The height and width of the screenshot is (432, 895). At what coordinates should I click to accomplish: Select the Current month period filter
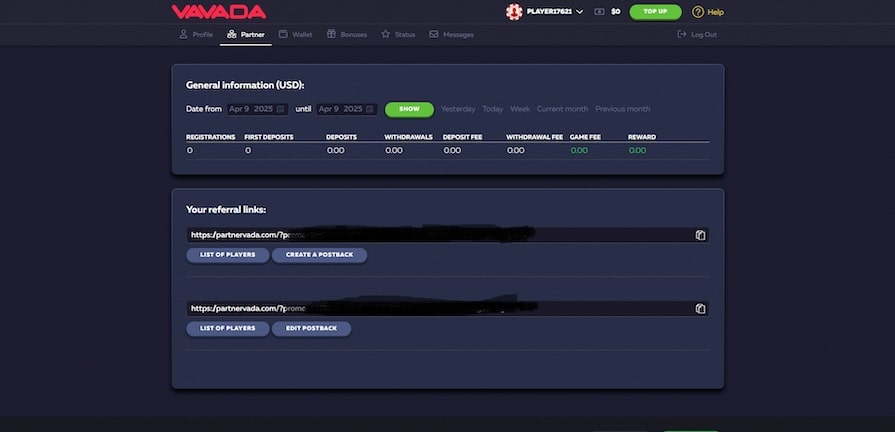[x=562, y=109]
